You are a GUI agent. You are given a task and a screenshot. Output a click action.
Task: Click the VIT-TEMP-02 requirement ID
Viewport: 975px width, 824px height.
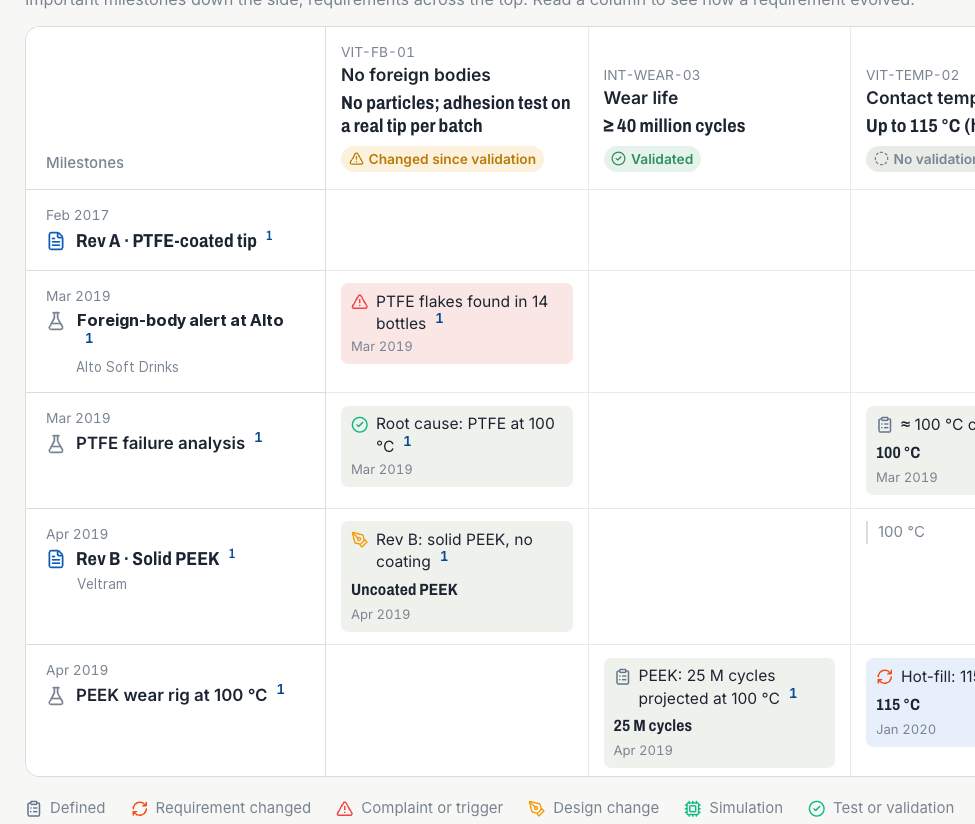point(912,75)
